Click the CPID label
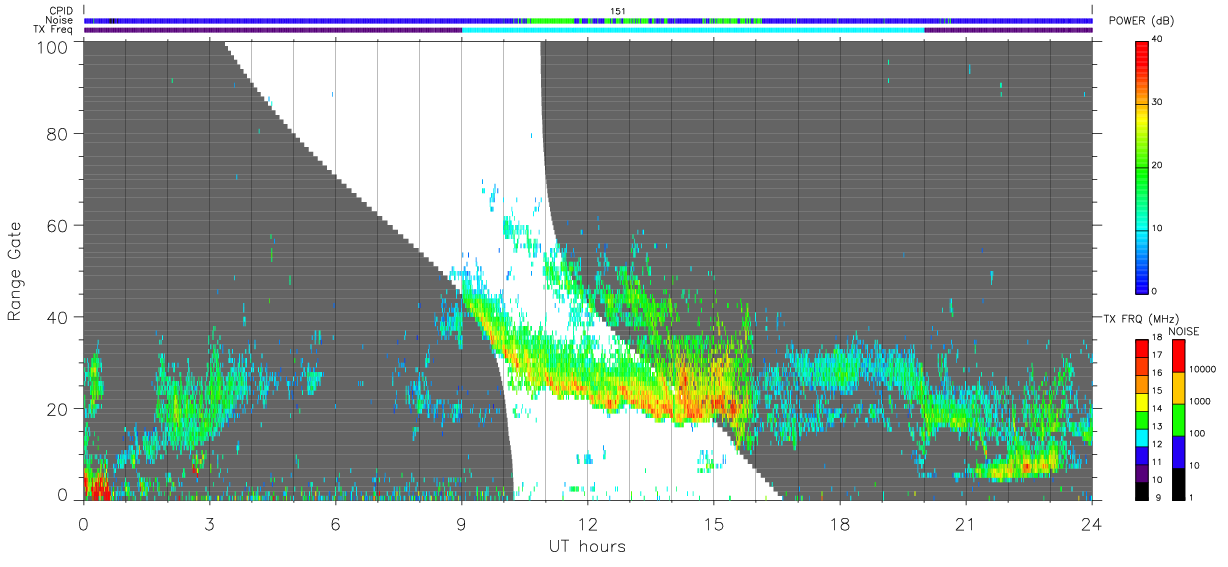 coord(60,11)
